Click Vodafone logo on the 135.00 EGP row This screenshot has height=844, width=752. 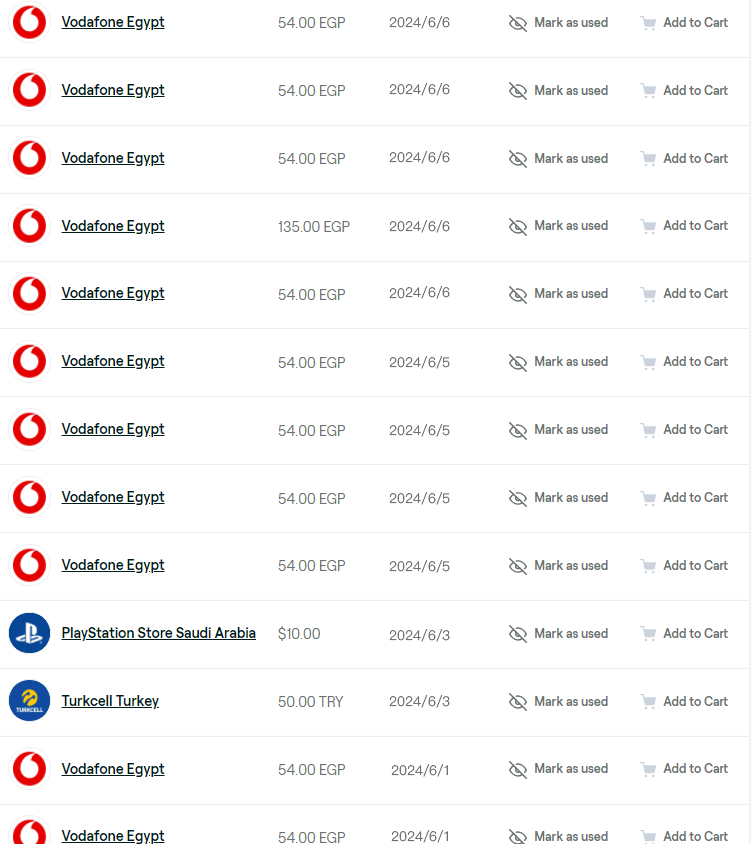(x=29, y=226)
